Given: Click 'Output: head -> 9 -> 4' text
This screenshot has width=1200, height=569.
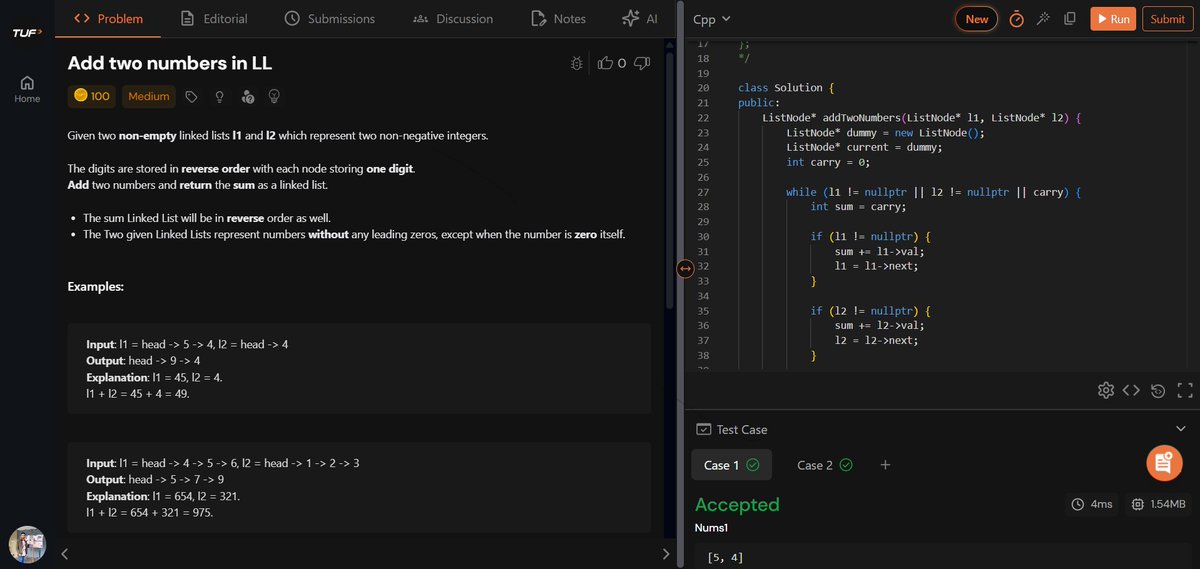Looking at the screenshot, I should (143, 361).
